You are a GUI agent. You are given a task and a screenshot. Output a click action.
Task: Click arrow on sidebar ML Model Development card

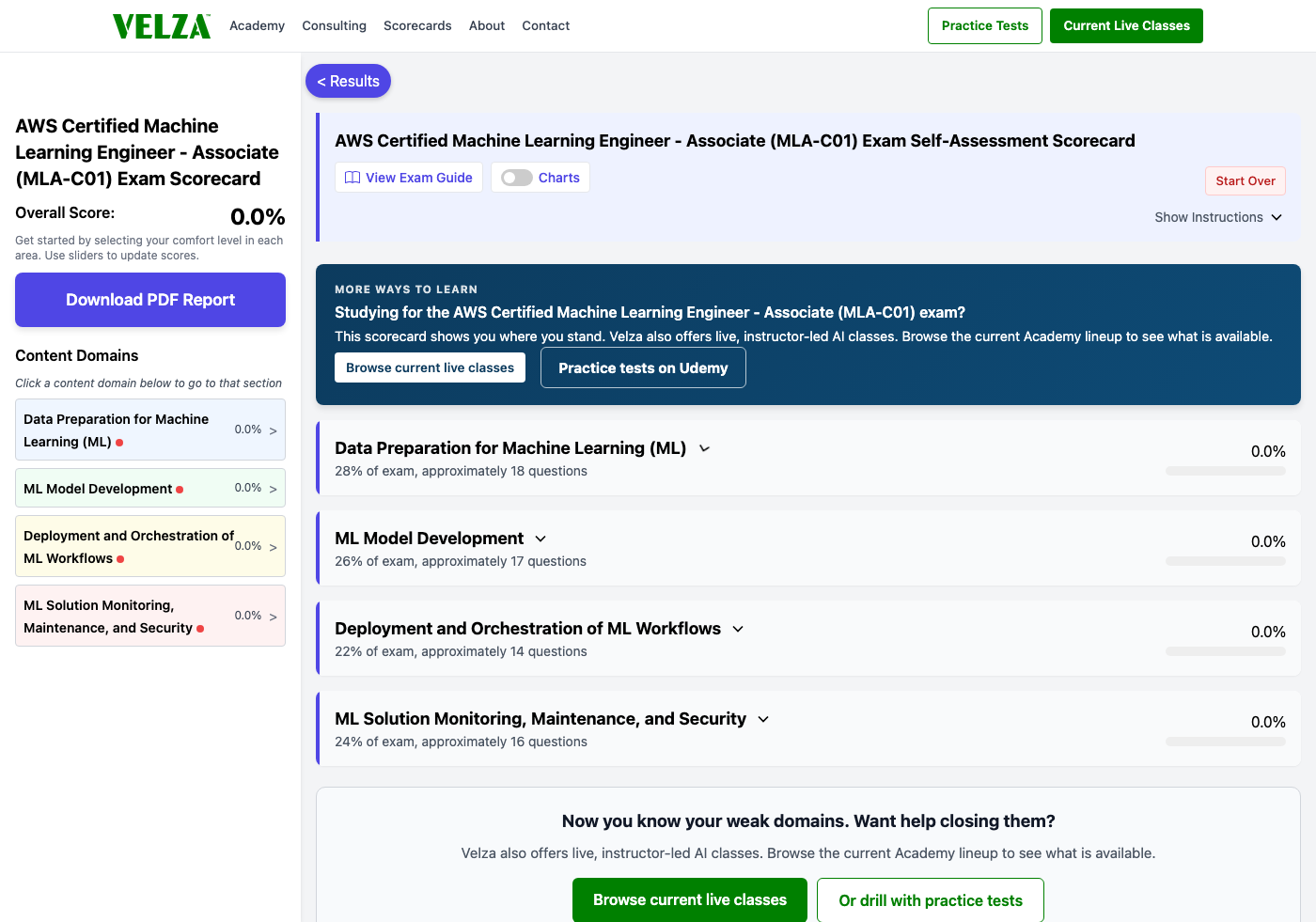pyautogui.click(x=273, y=489)
